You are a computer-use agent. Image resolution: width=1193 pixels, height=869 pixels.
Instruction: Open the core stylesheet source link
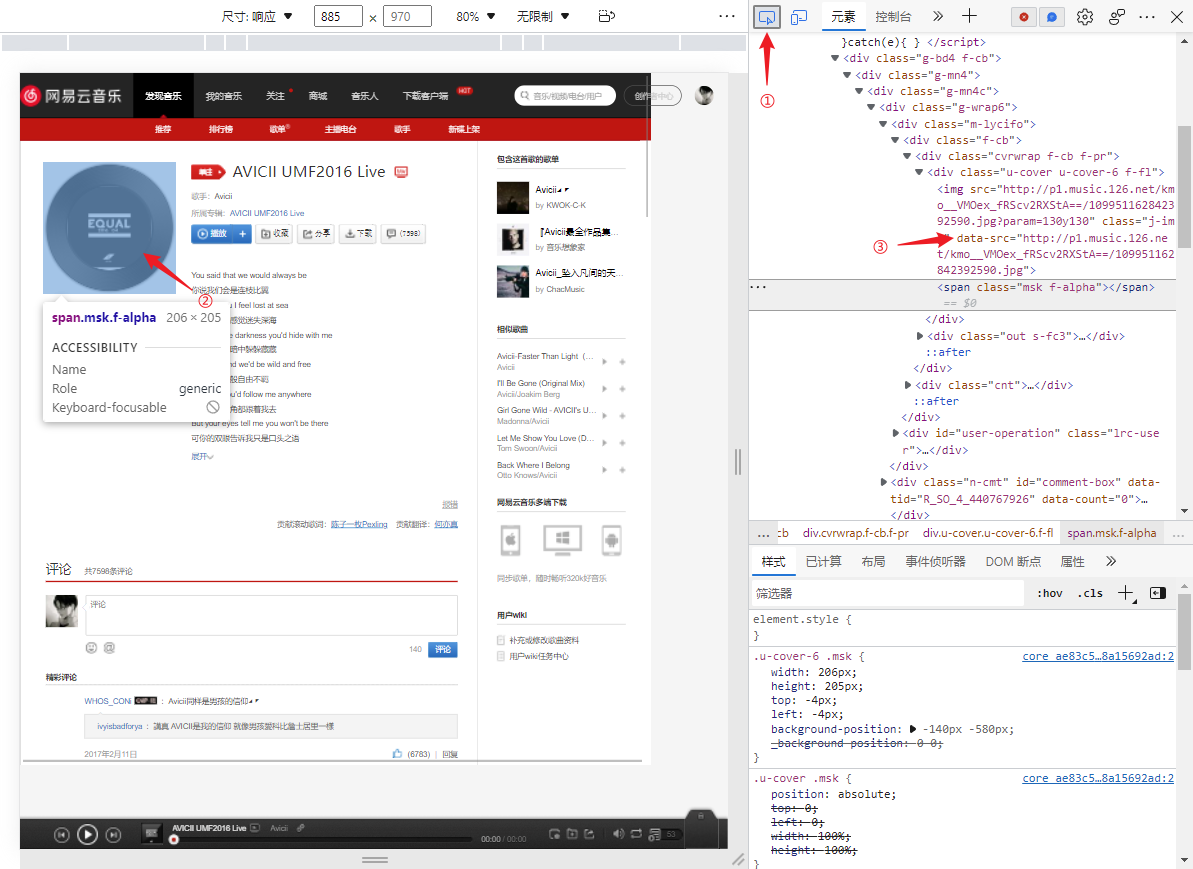(1097, 657)
